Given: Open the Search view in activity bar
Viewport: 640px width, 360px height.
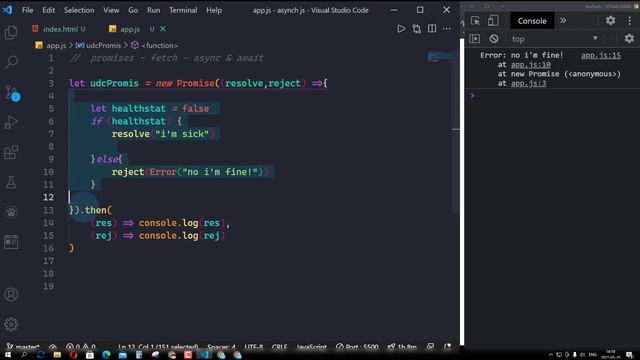Looking at the screenshot, I should point(11,62).
